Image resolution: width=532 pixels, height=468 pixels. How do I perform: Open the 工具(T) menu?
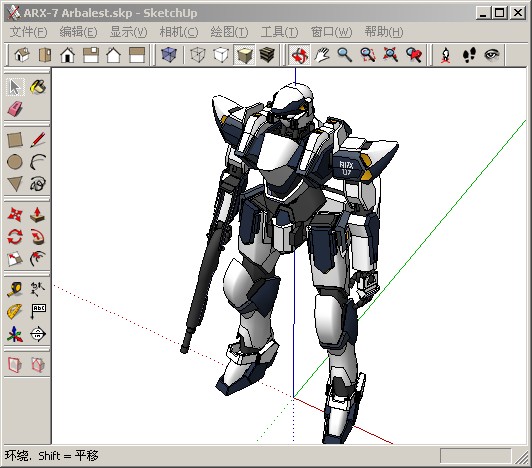point(280,32)
